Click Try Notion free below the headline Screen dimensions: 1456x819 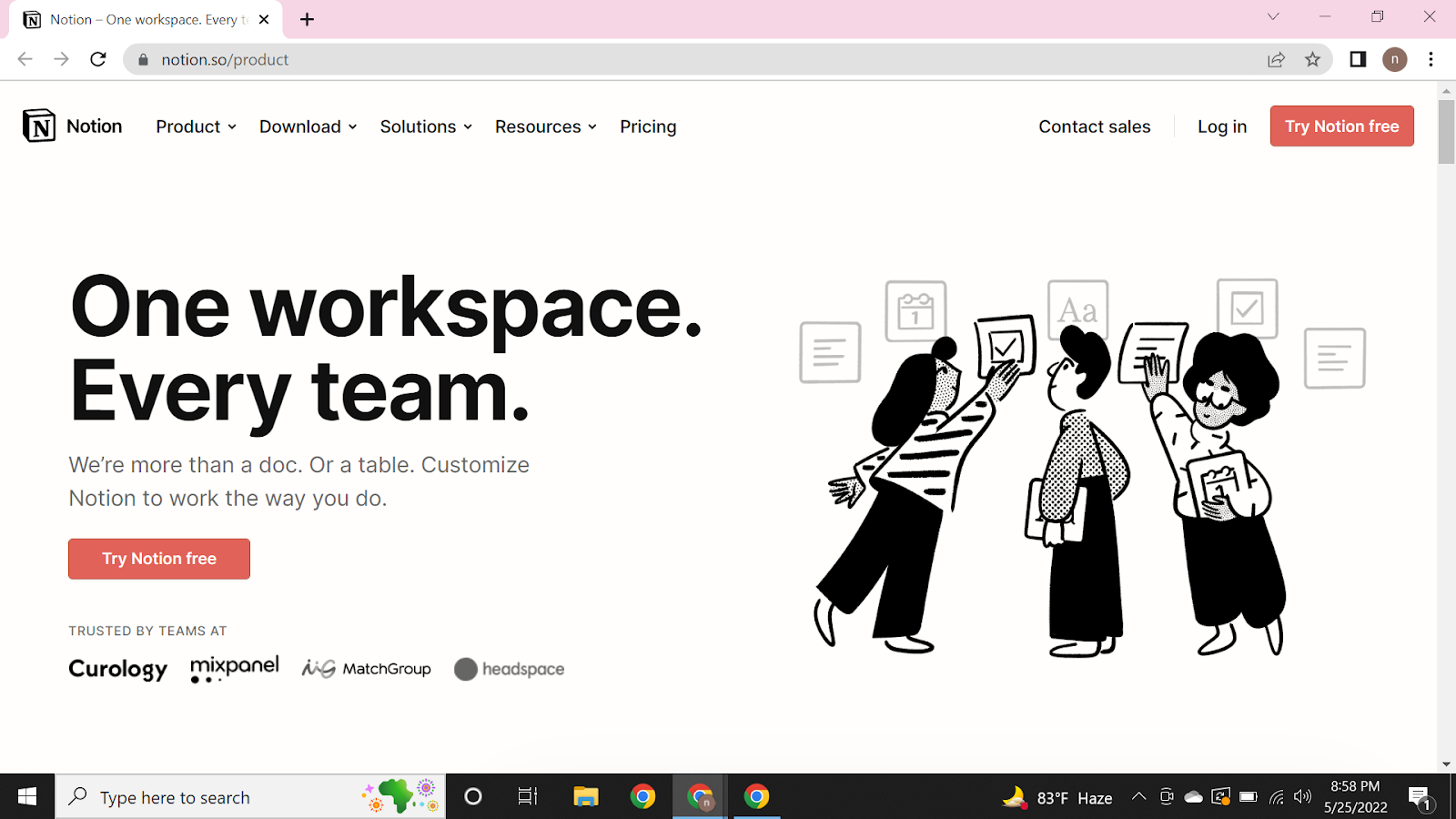159,559
